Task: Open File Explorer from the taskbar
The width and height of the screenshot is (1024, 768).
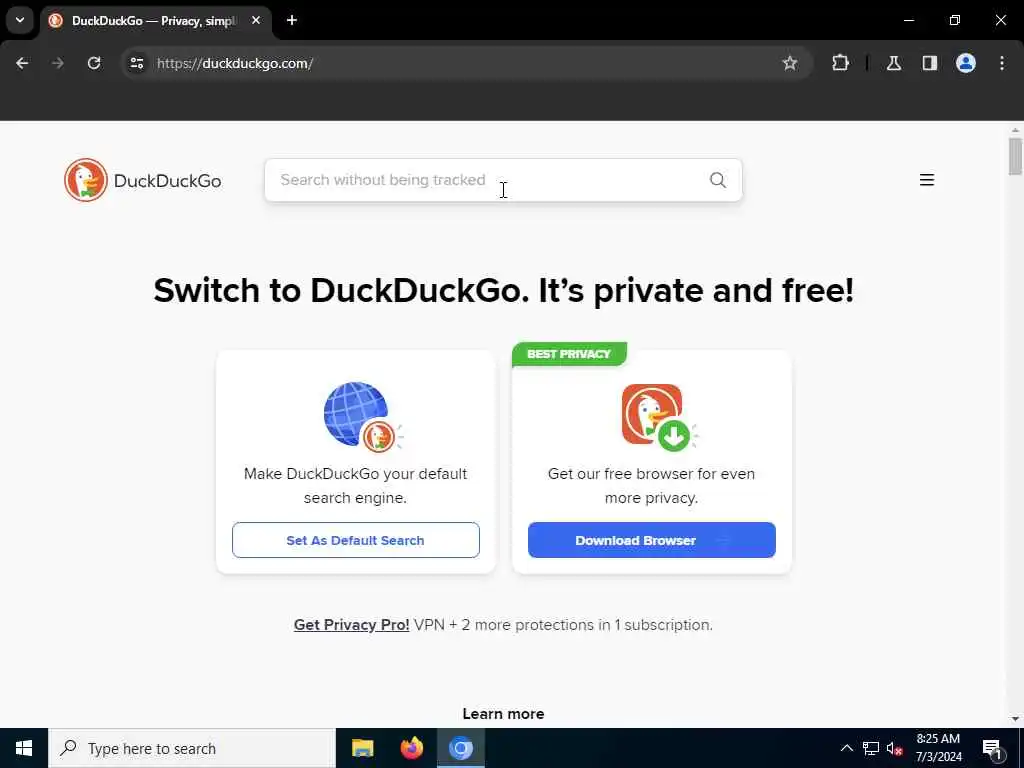Action: [362, 748]
